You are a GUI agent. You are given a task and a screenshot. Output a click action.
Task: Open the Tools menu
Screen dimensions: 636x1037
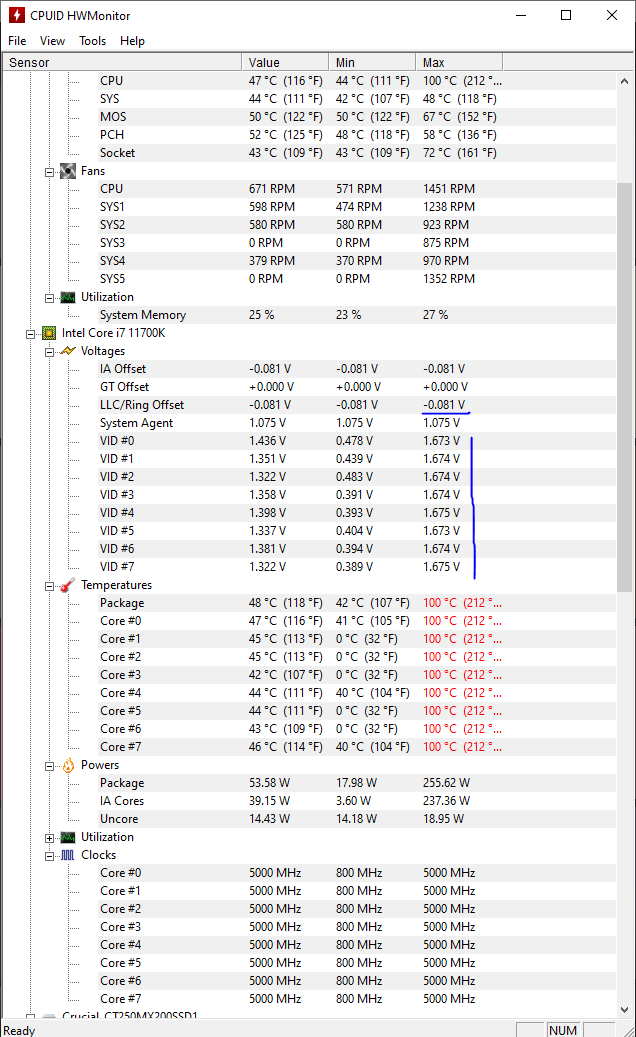point(93,41)
